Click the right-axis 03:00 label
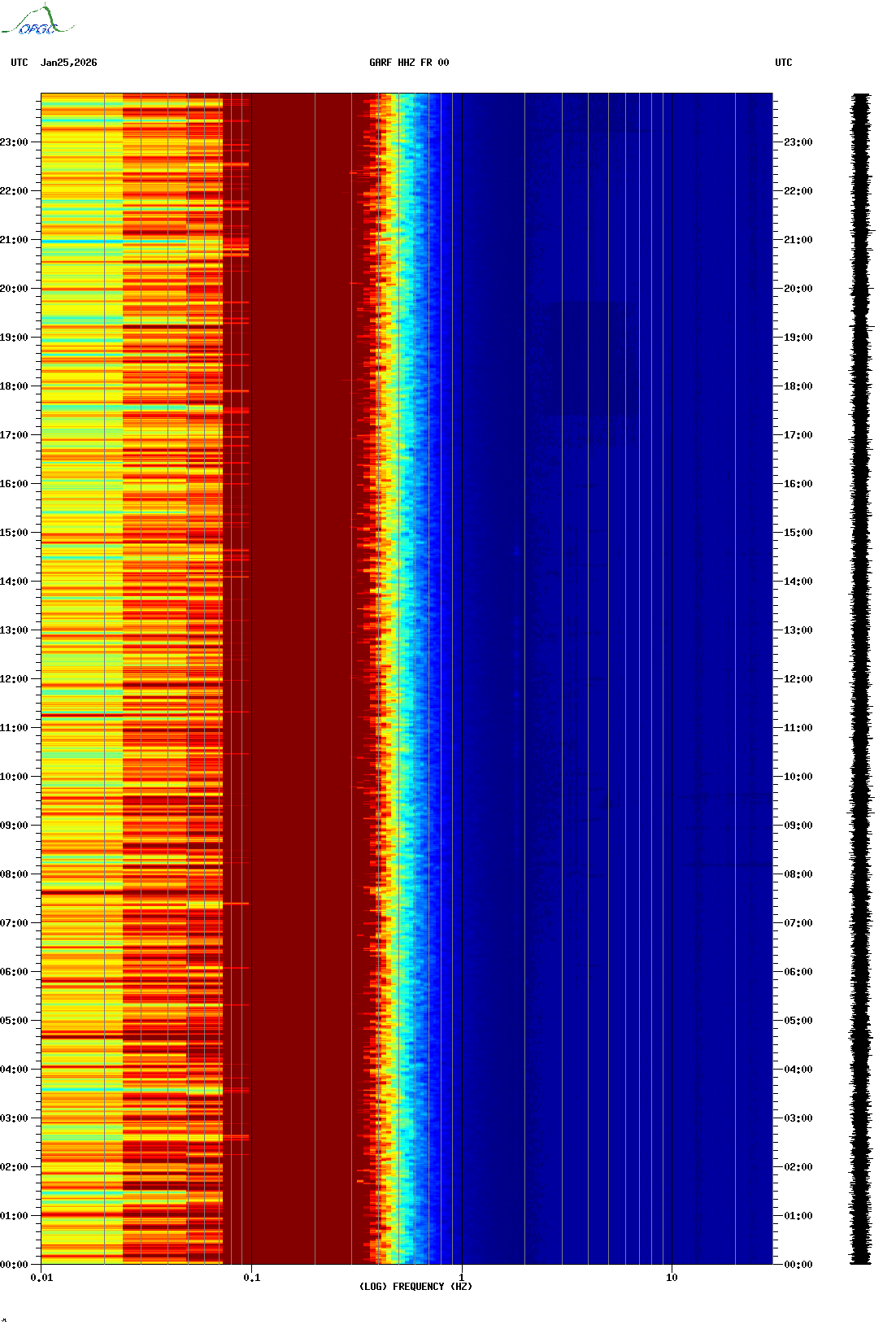 pos(798,1118)
